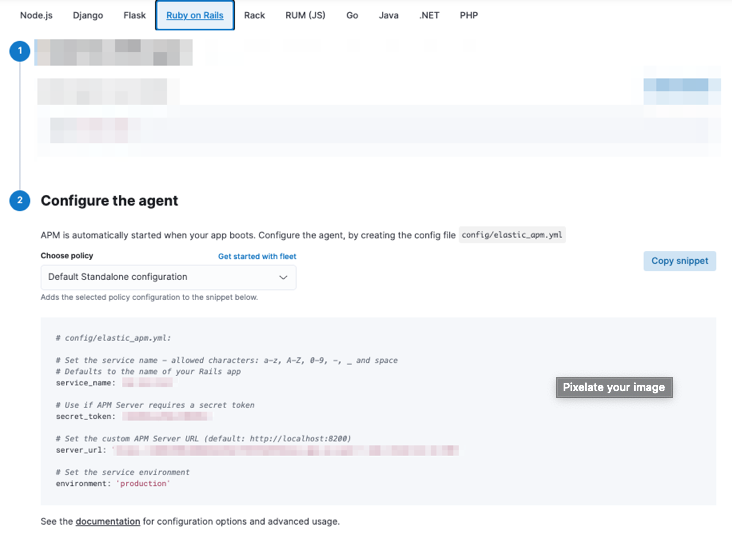This screenshot has height=534, width=732.
Task: Click config/elastic_apm.yml inline code text
Action: tap(512, 235)
